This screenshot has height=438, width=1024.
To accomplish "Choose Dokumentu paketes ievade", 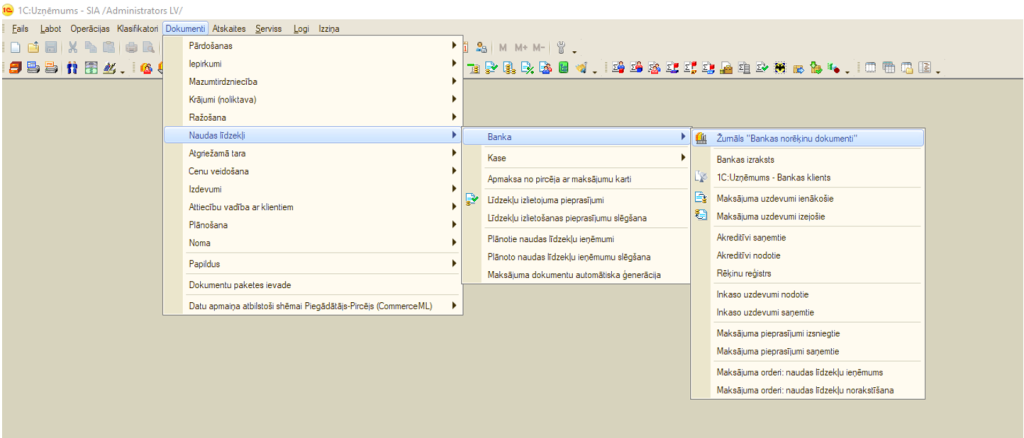I will [230, 286].
